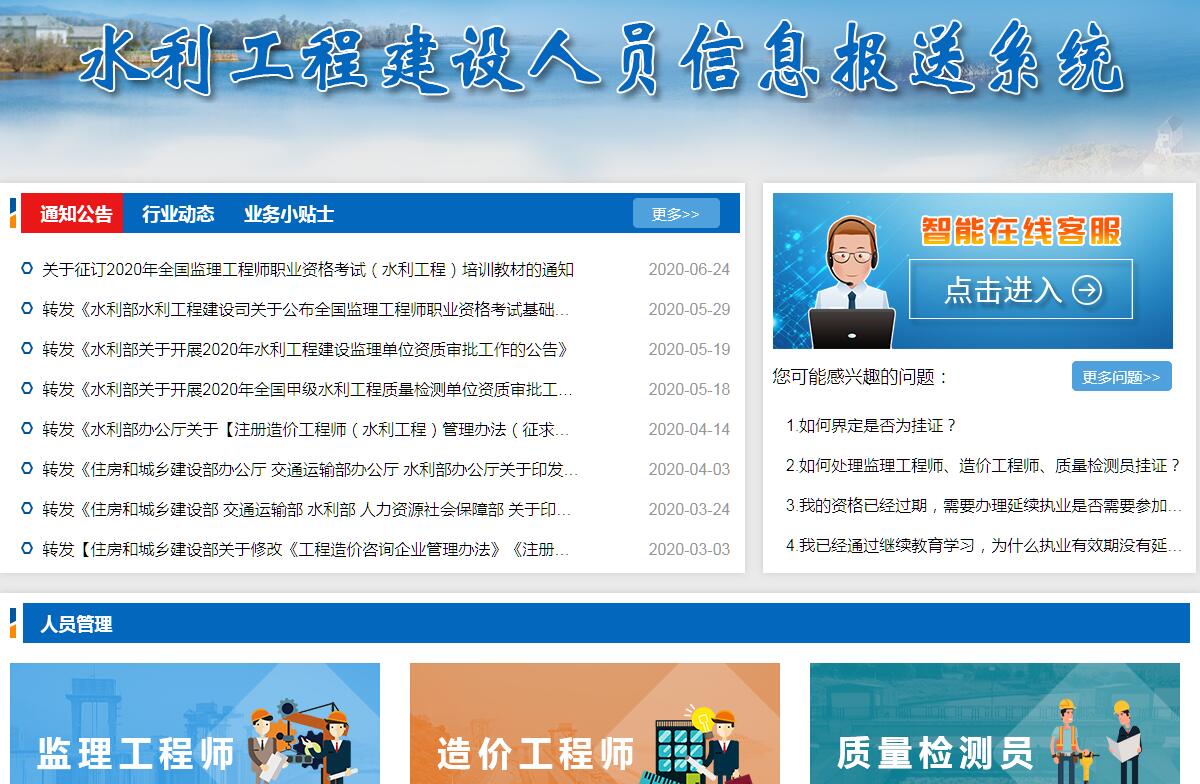Click the 智能在线客服 banner title
Screen dimensions: 1200x784
tap(1020, 231)
